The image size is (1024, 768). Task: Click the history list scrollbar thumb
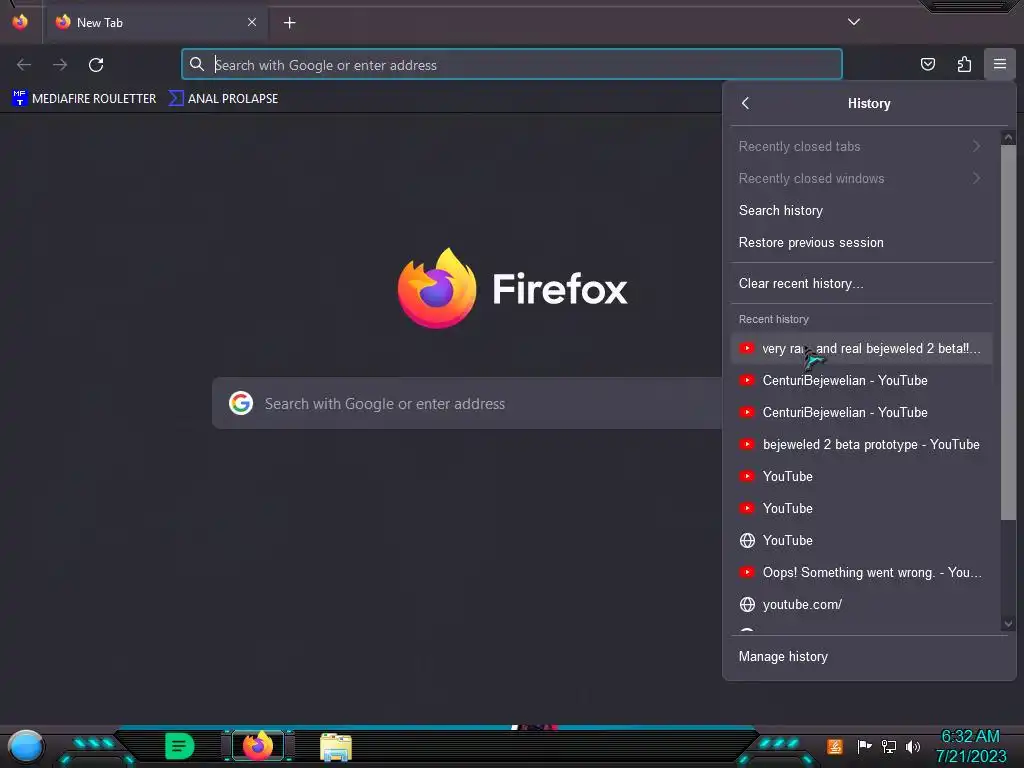1008,332
